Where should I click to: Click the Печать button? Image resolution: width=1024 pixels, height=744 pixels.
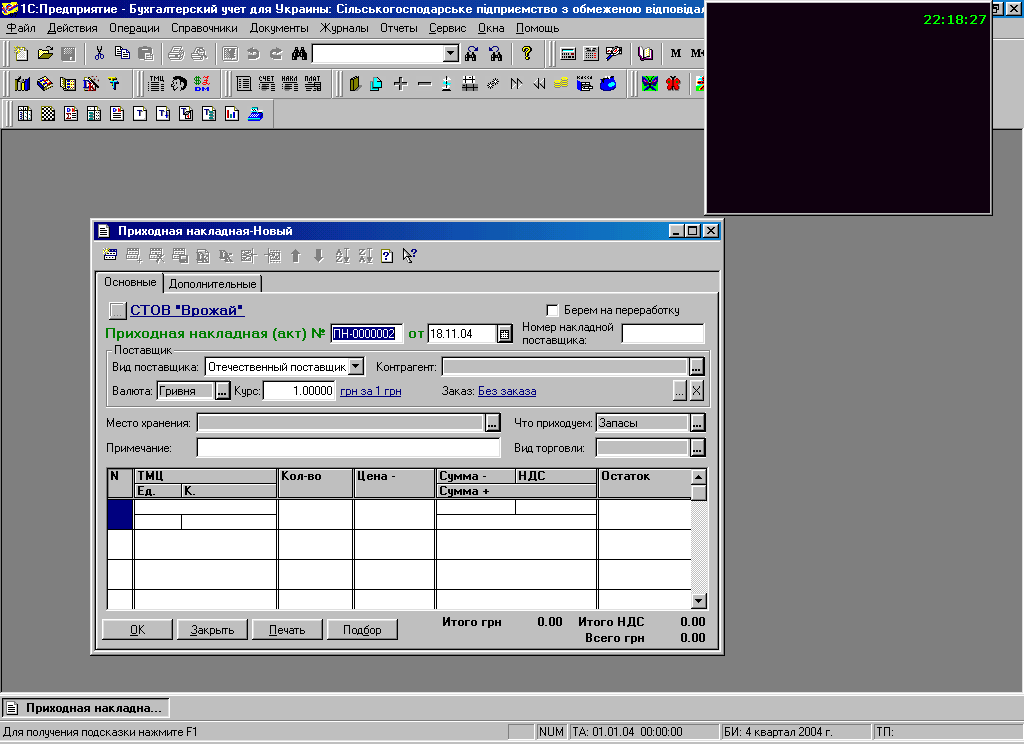287,630
